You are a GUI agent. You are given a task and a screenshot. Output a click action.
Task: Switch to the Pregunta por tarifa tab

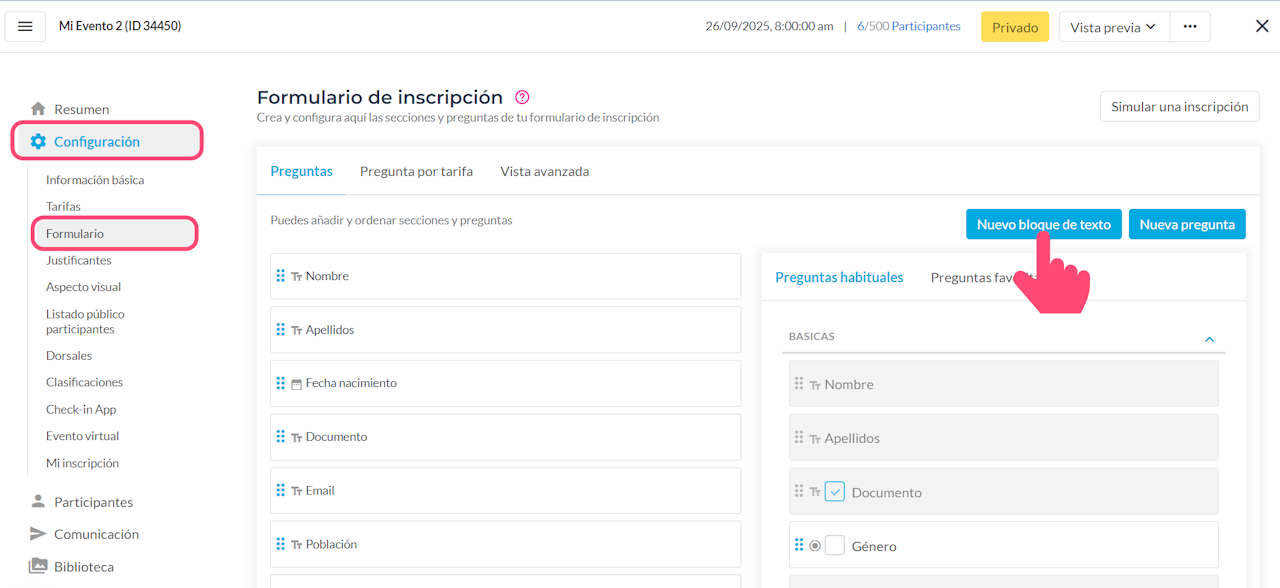click(416, 171)
